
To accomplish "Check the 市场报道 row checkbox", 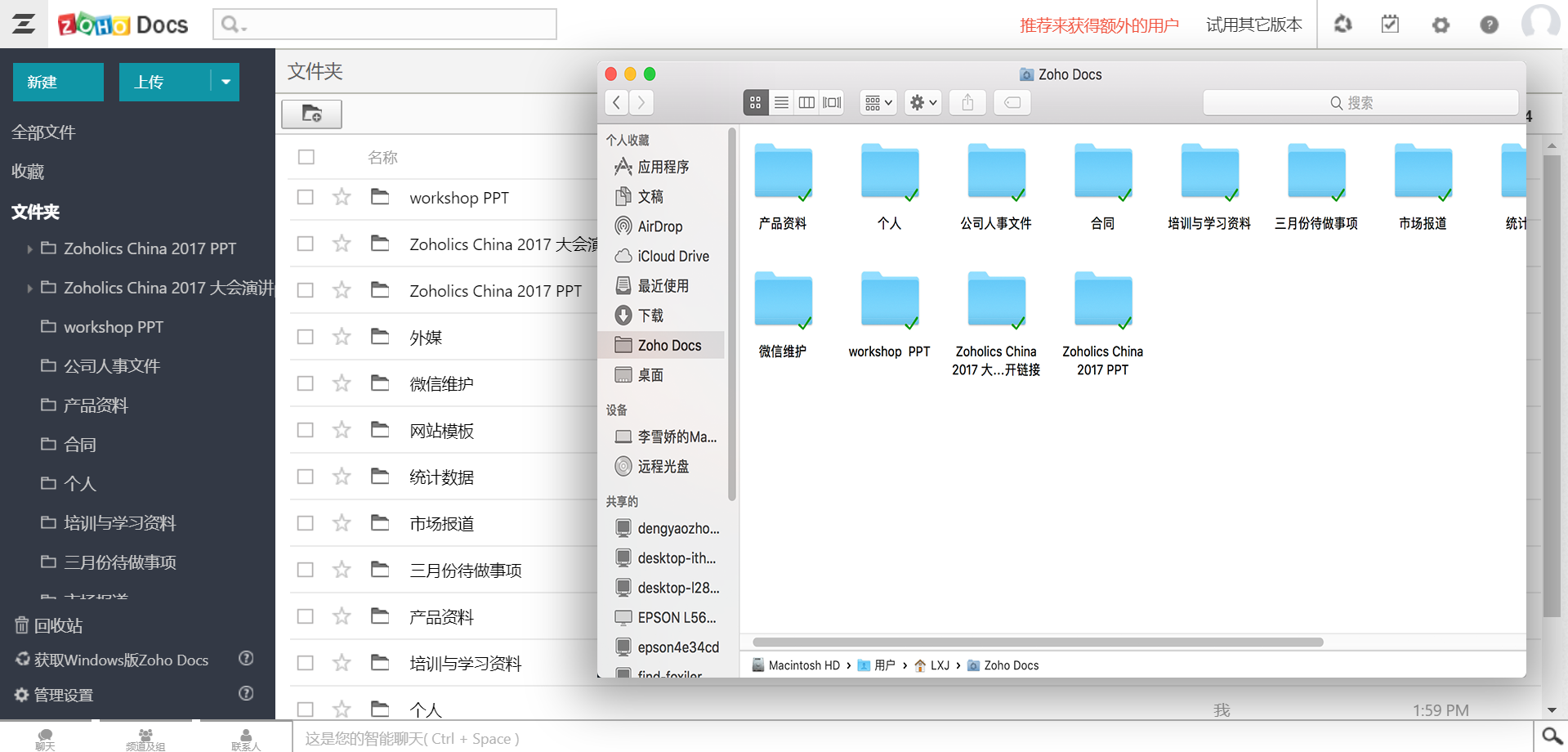I will tap(306, 523).
